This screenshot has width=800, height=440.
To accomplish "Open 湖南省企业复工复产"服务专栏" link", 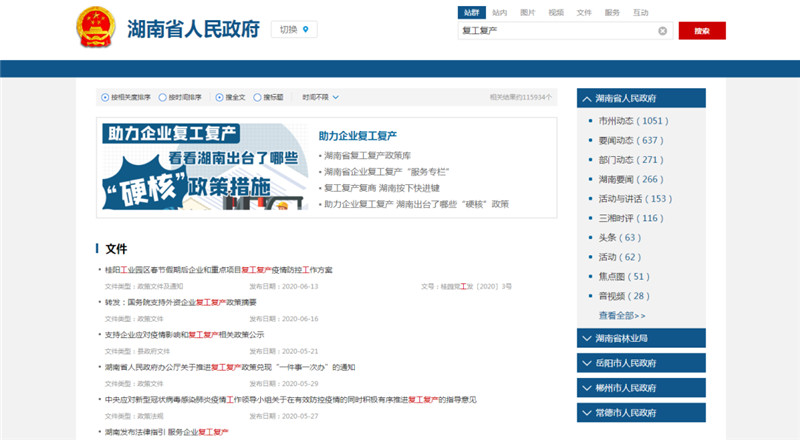I will pyautogui.click(x=386, y=172).
